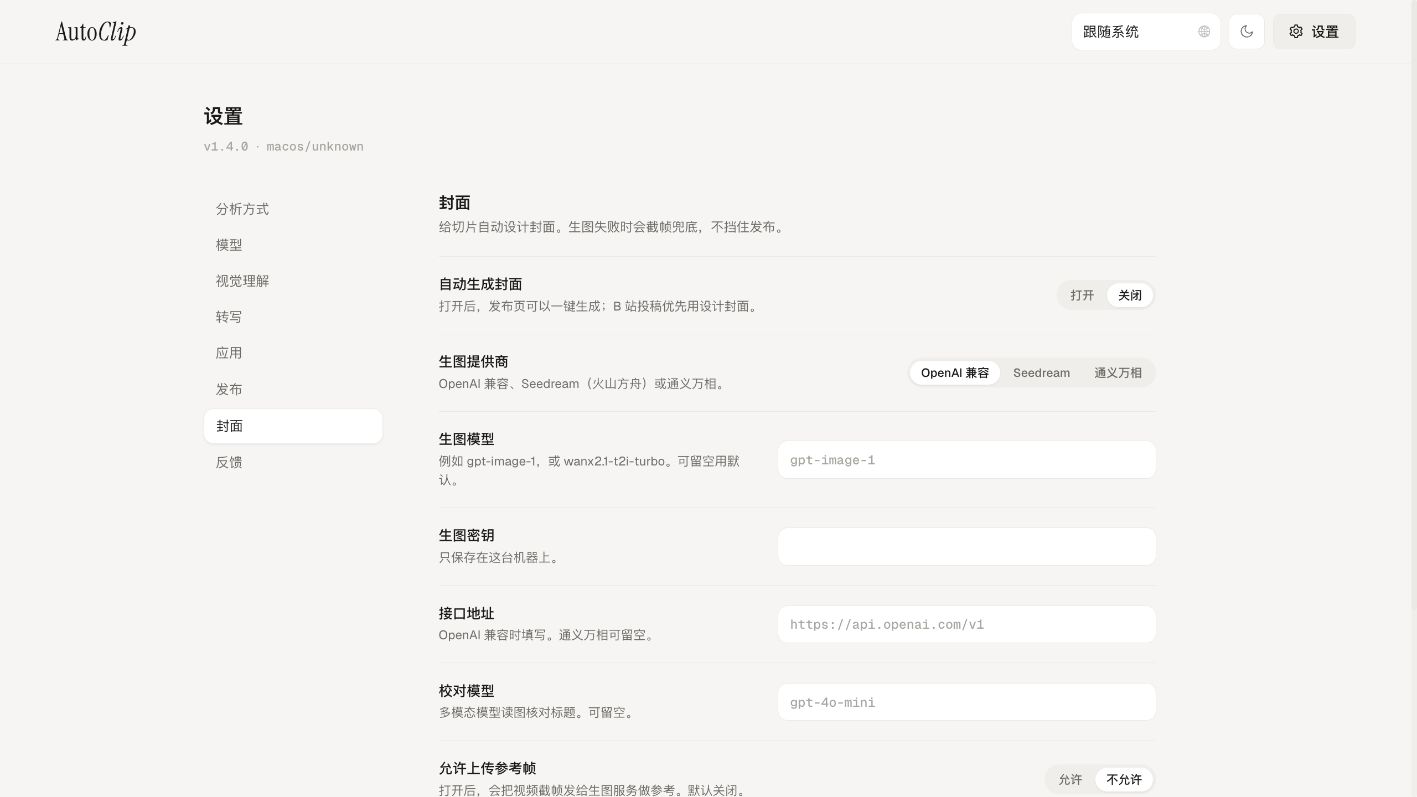The height and width of the screenshot is (797, 1417).
Task: Set 允许上传参考帧 to 允许
Action: pyautogui.click(x=1070, y=779)
